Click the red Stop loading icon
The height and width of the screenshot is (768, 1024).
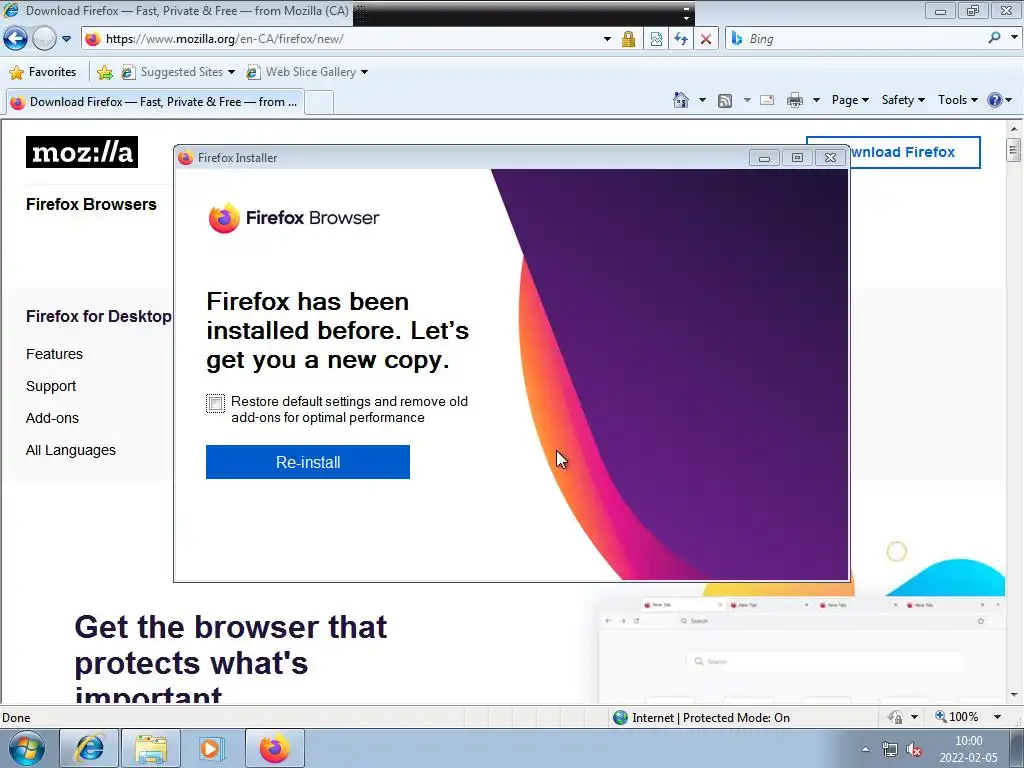[706, 39]
